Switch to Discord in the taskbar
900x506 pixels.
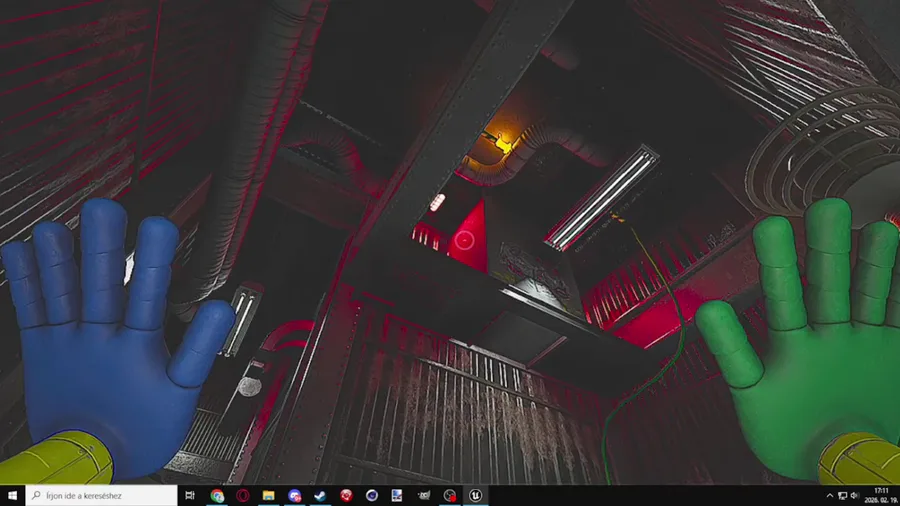[x=294, y=495]
